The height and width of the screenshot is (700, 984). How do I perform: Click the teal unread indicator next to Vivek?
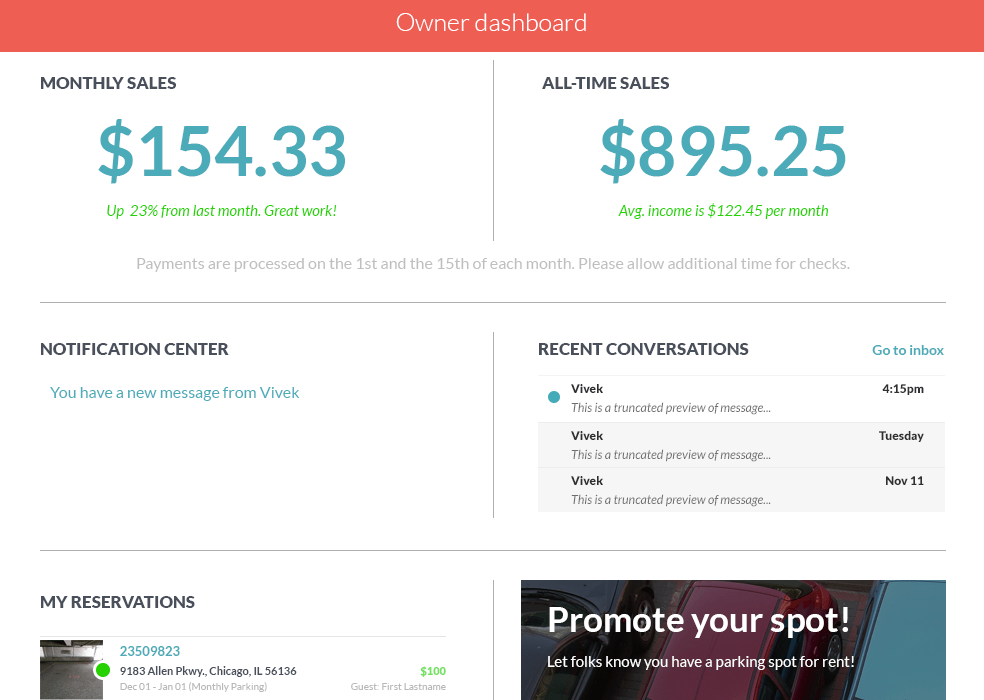(x=553, y=396)
